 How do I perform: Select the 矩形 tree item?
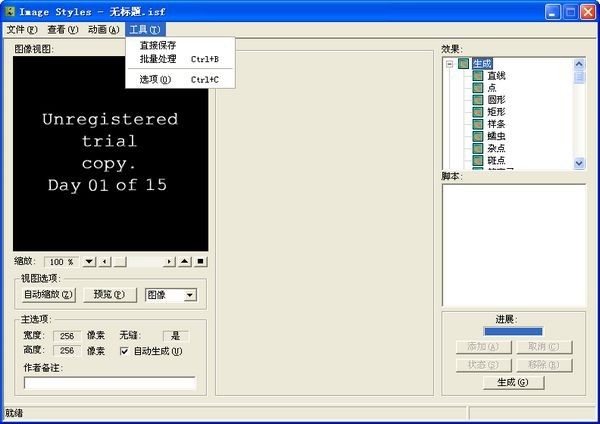click(x=496, y=112)
